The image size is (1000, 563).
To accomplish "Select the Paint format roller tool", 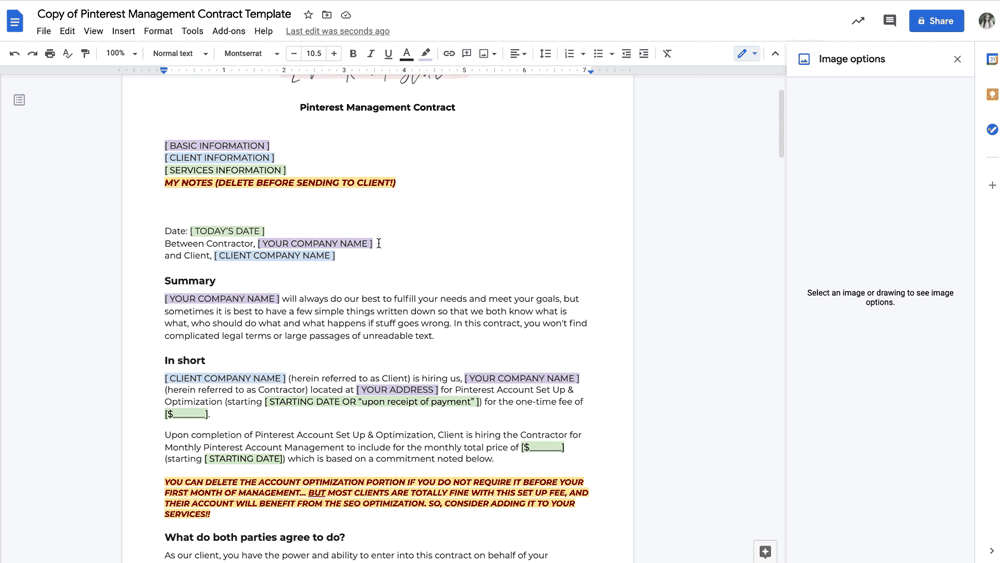I will pos(85,54).
